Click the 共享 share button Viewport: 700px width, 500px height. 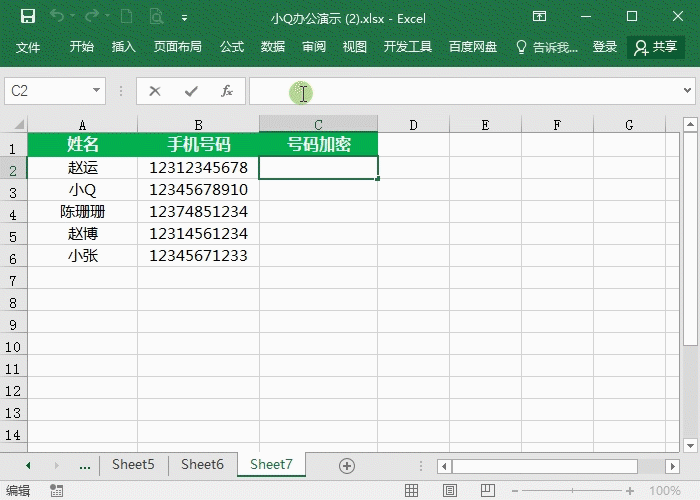click(656, 47)
